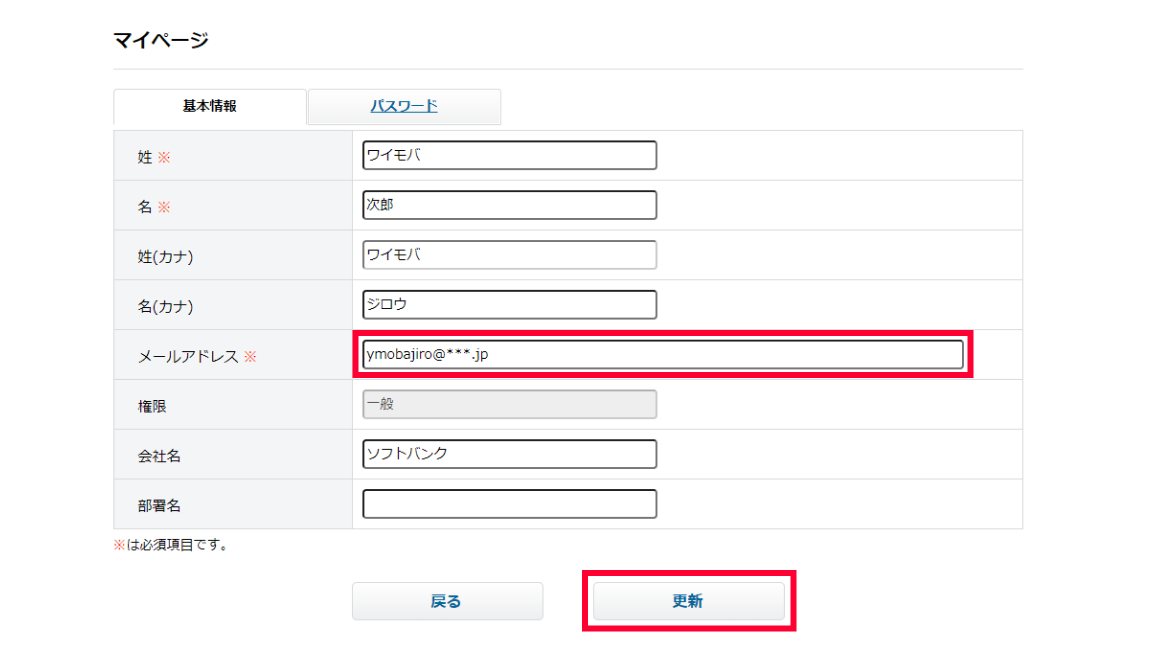The width and height of the screenshot is (1152, 648).
Task: Click the 名(カナ) row label
Action: (x=166, y=307)
